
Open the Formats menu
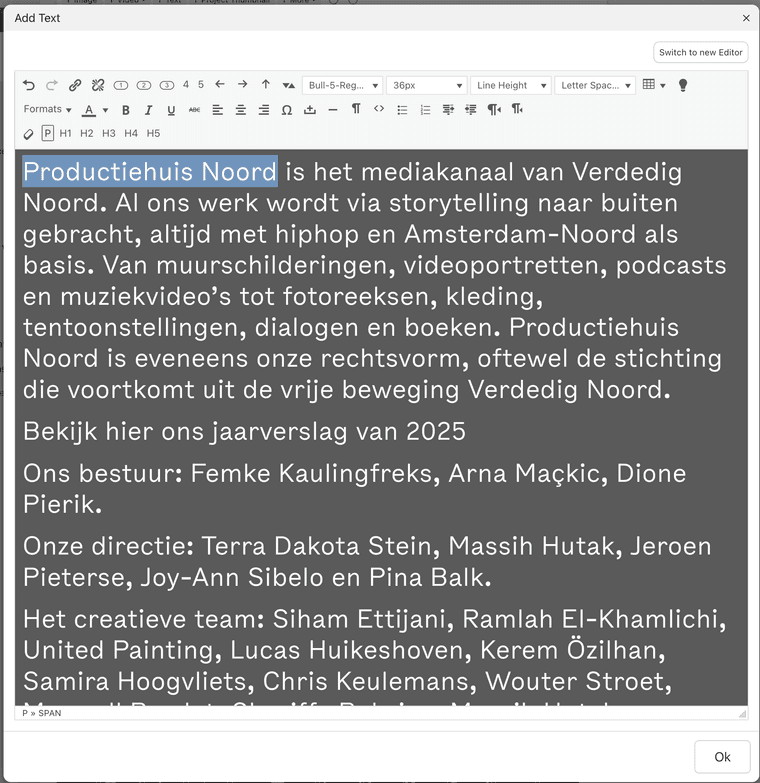point(47,109)
